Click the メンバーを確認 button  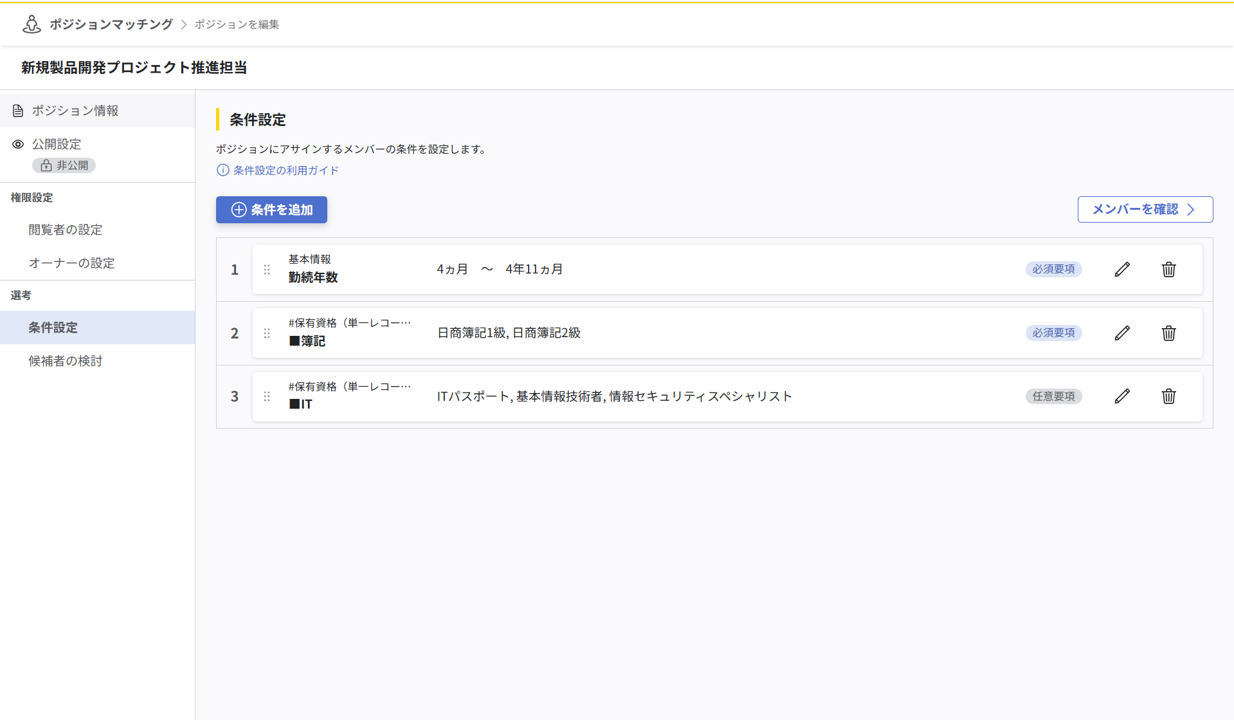pyautogui.click(x=1145, y=209)
